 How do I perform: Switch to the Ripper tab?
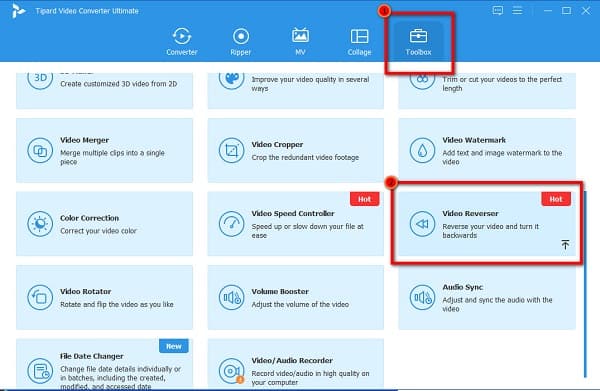(241, 41)
